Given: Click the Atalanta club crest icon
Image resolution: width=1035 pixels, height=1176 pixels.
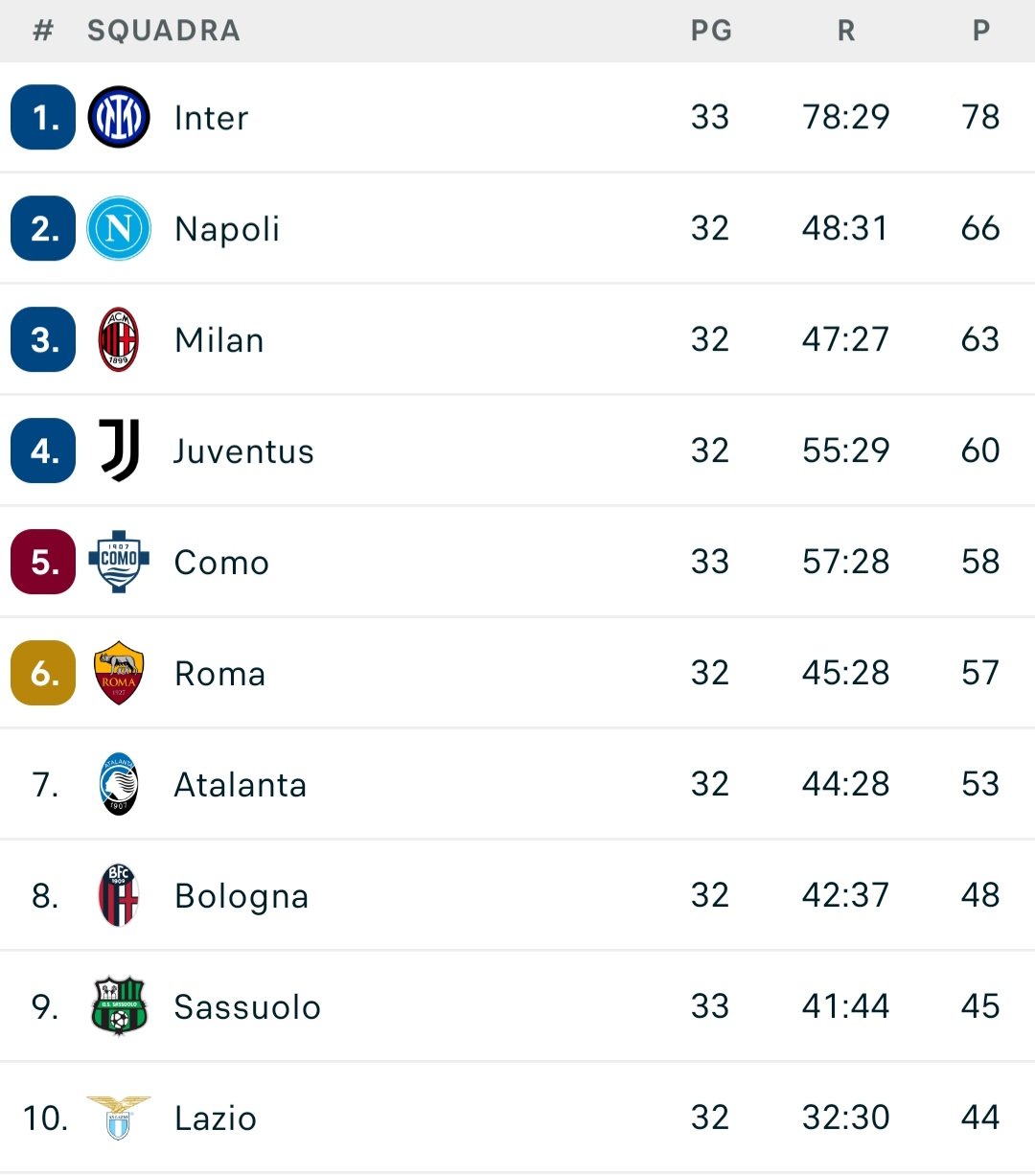Looking at the screenshot, I should [x=120, y=784].
